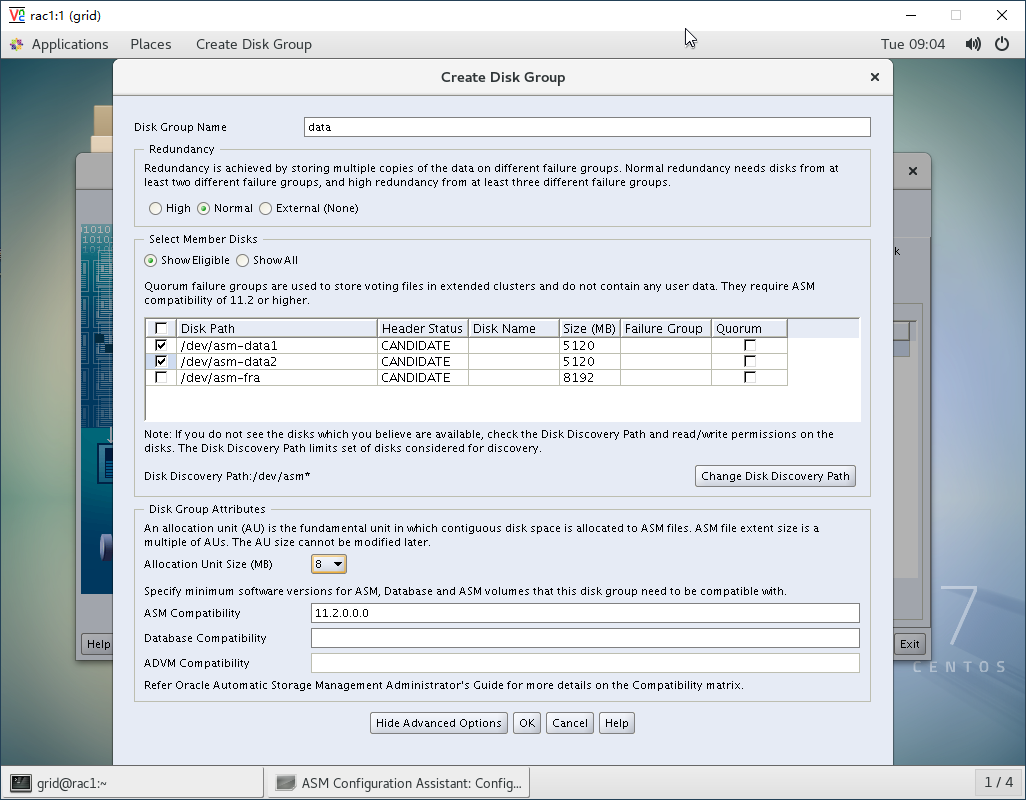The width and height of the screenshot is (1026, 800).
Task: Click the Cancel button
Action: pos(570,723)
